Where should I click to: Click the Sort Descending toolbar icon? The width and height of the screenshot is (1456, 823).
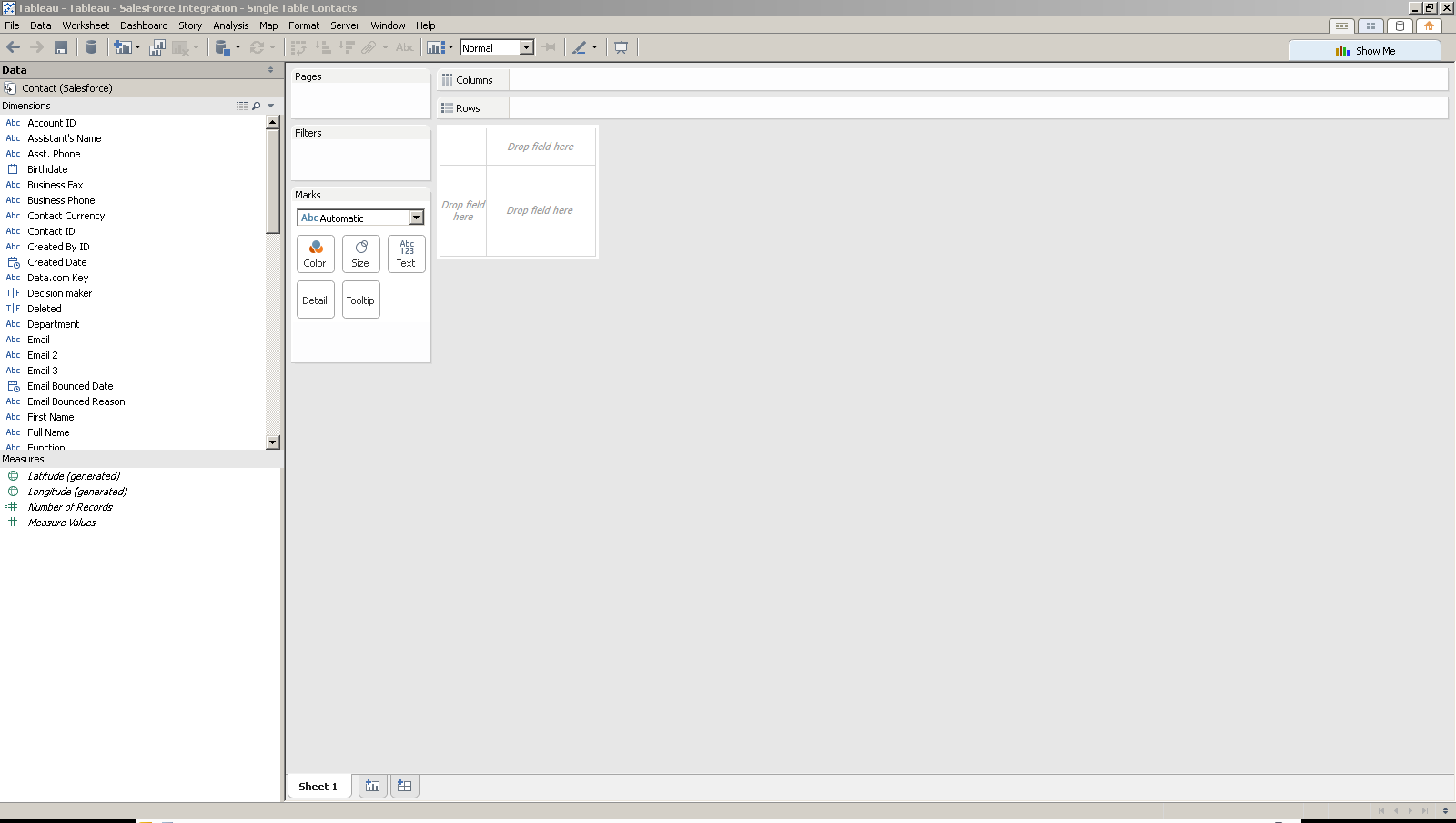point(346,47)
